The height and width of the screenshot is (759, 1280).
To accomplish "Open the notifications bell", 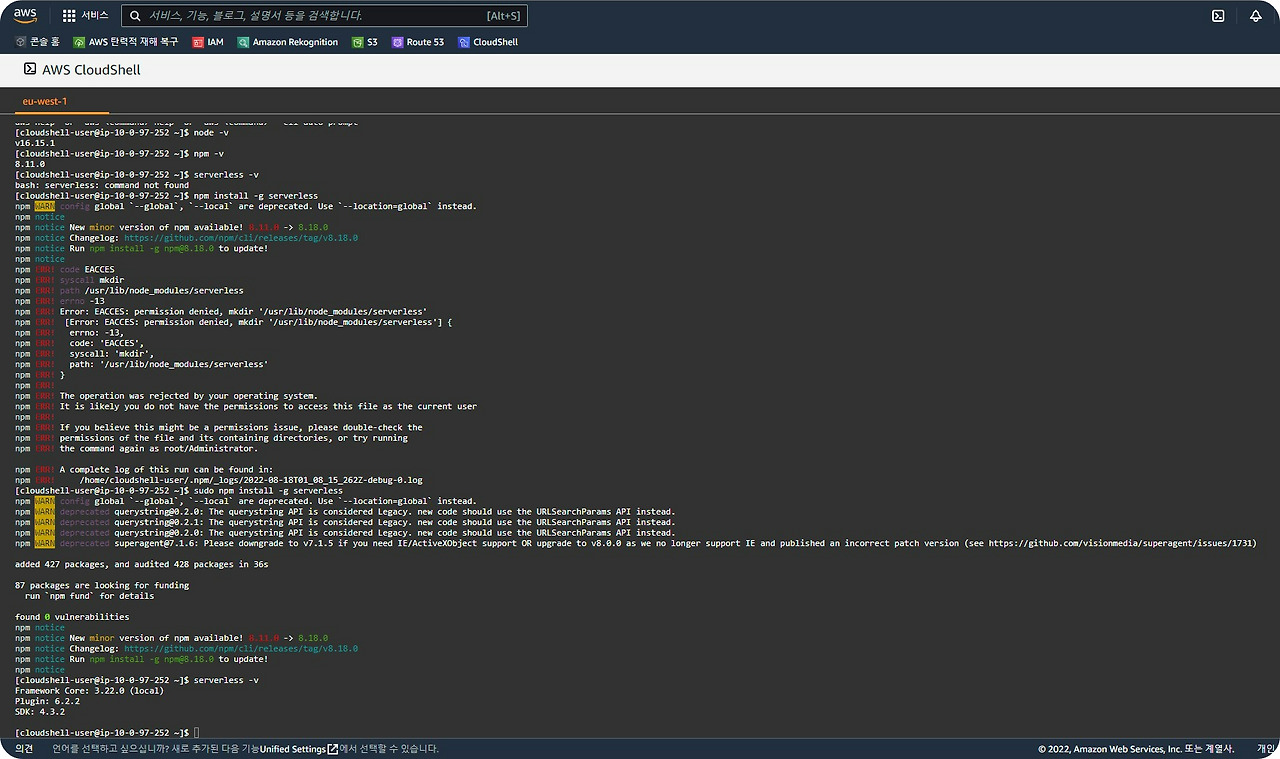I will coord(1256,16).
